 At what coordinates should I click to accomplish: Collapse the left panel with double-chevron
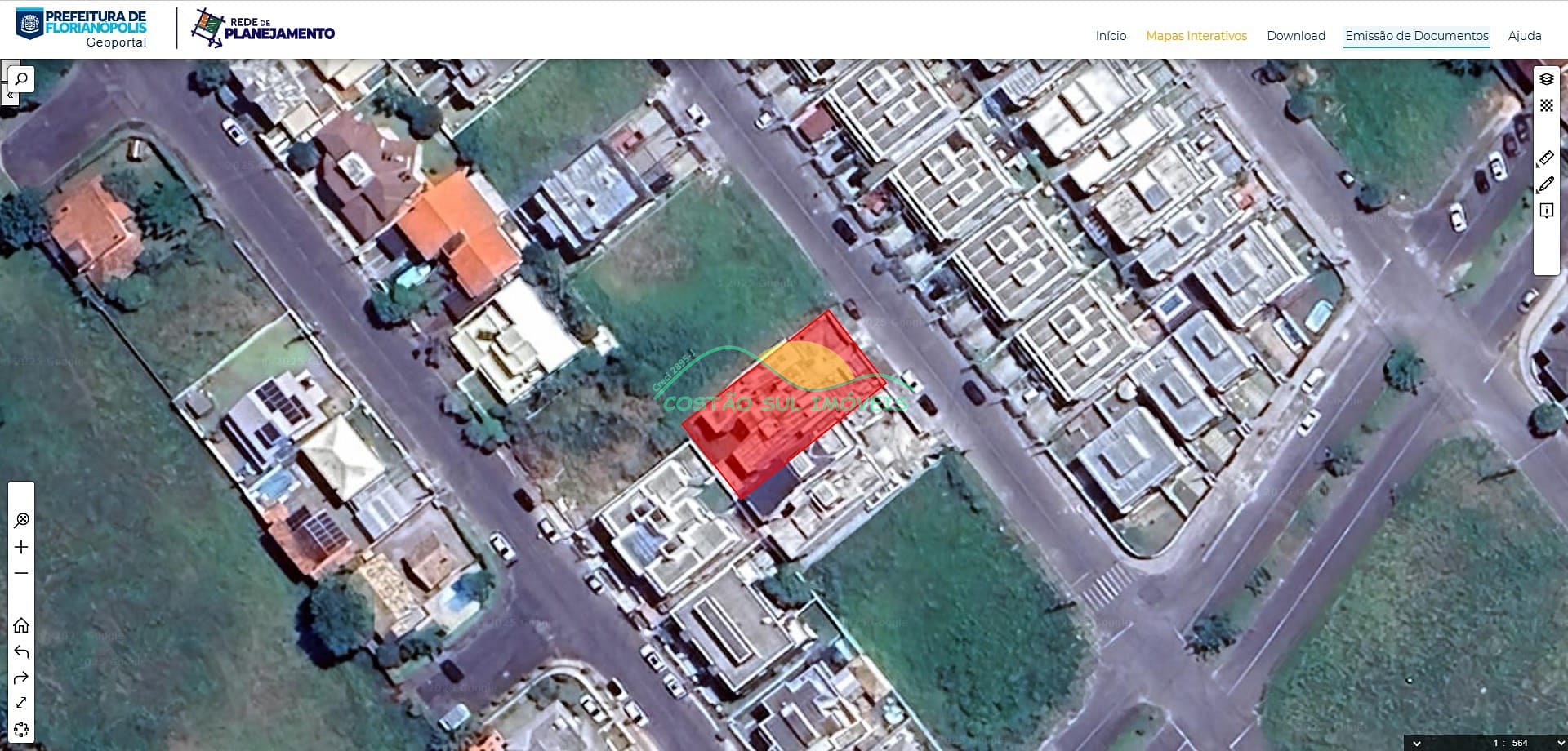click(x=10, y=96)
